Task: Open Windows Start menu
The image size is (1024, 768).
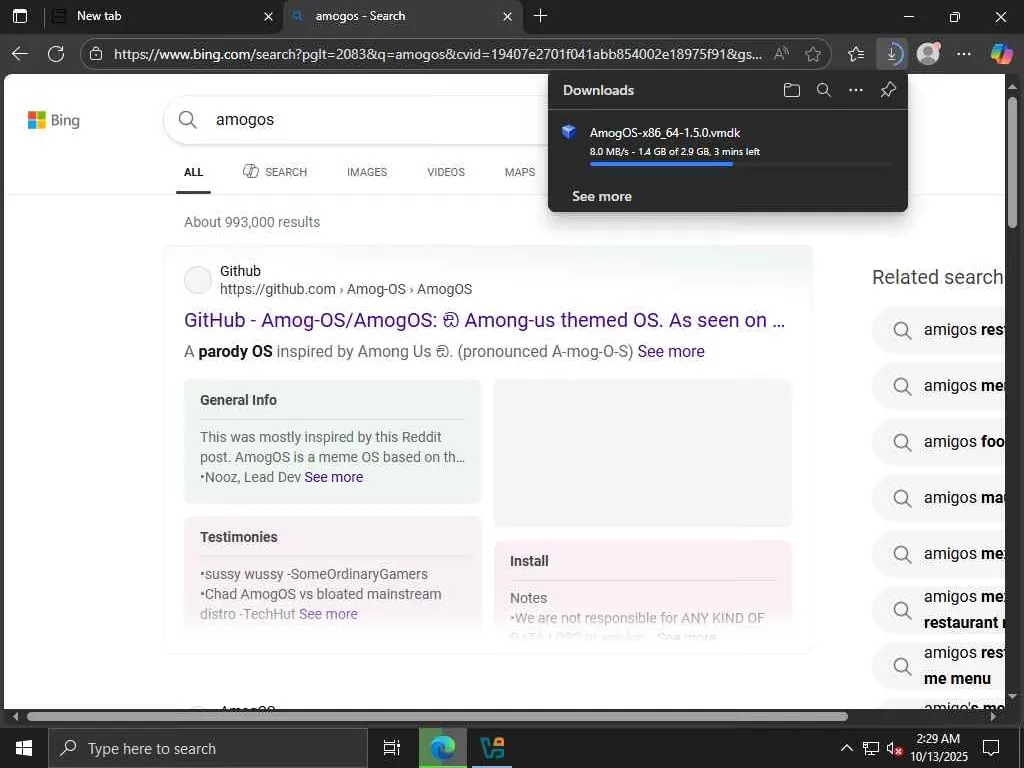Action: pos(24,748)
